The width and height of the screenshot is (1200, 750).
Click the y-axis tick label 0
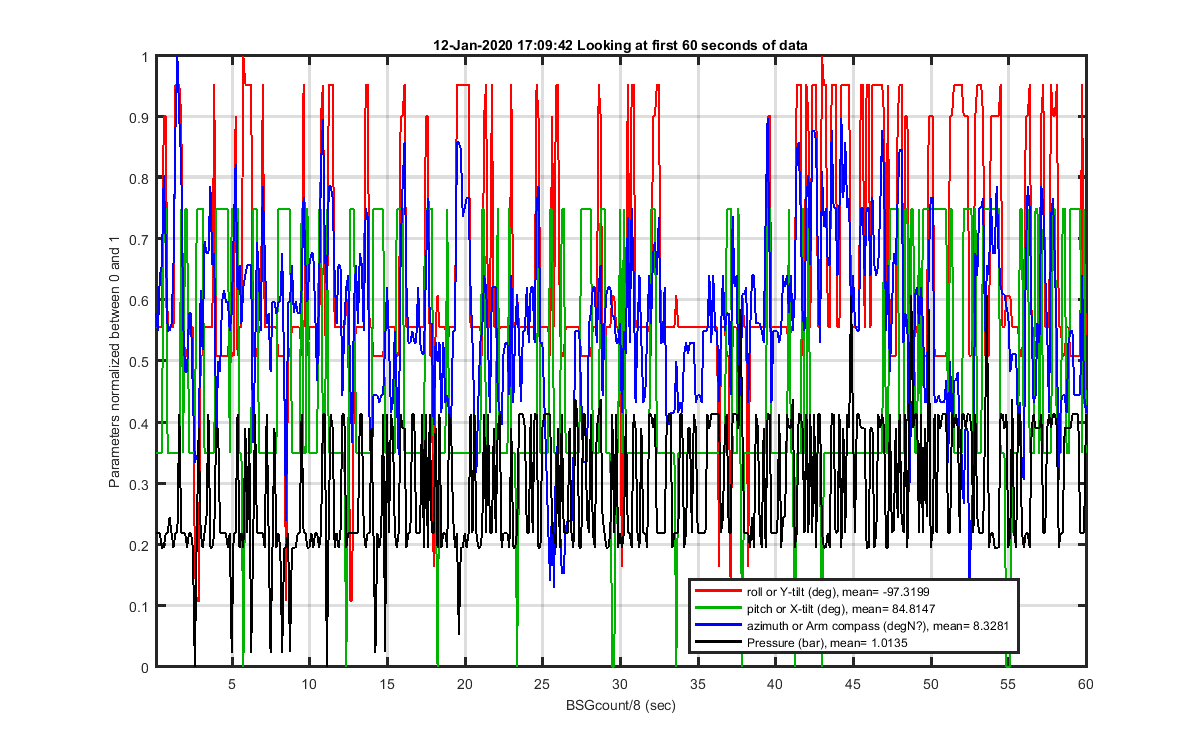pos(145,668)
